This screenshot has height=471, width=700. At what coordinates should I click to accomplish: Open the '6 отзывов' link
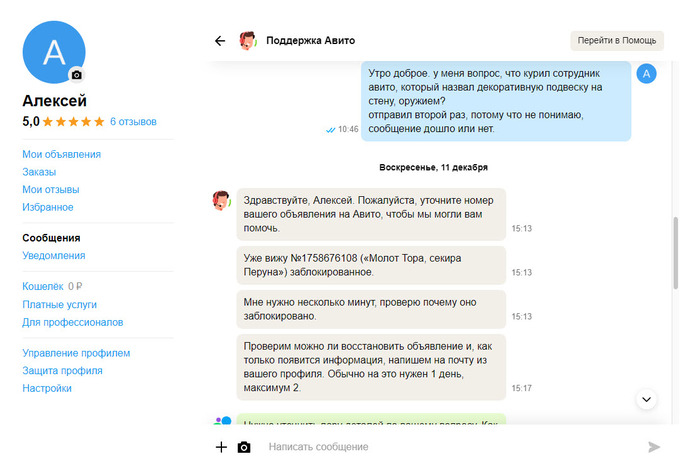133,121
